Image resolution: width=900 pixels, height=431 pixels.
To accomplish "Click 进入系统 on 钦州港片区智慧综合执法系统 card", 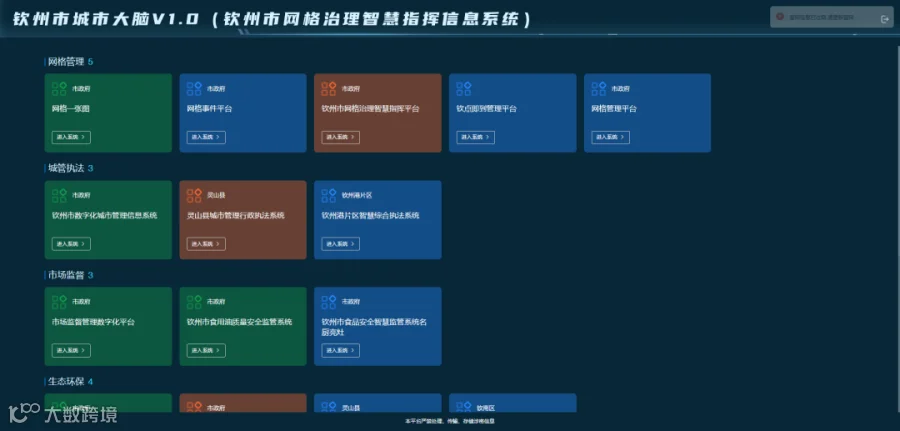I will click(340, 244).
